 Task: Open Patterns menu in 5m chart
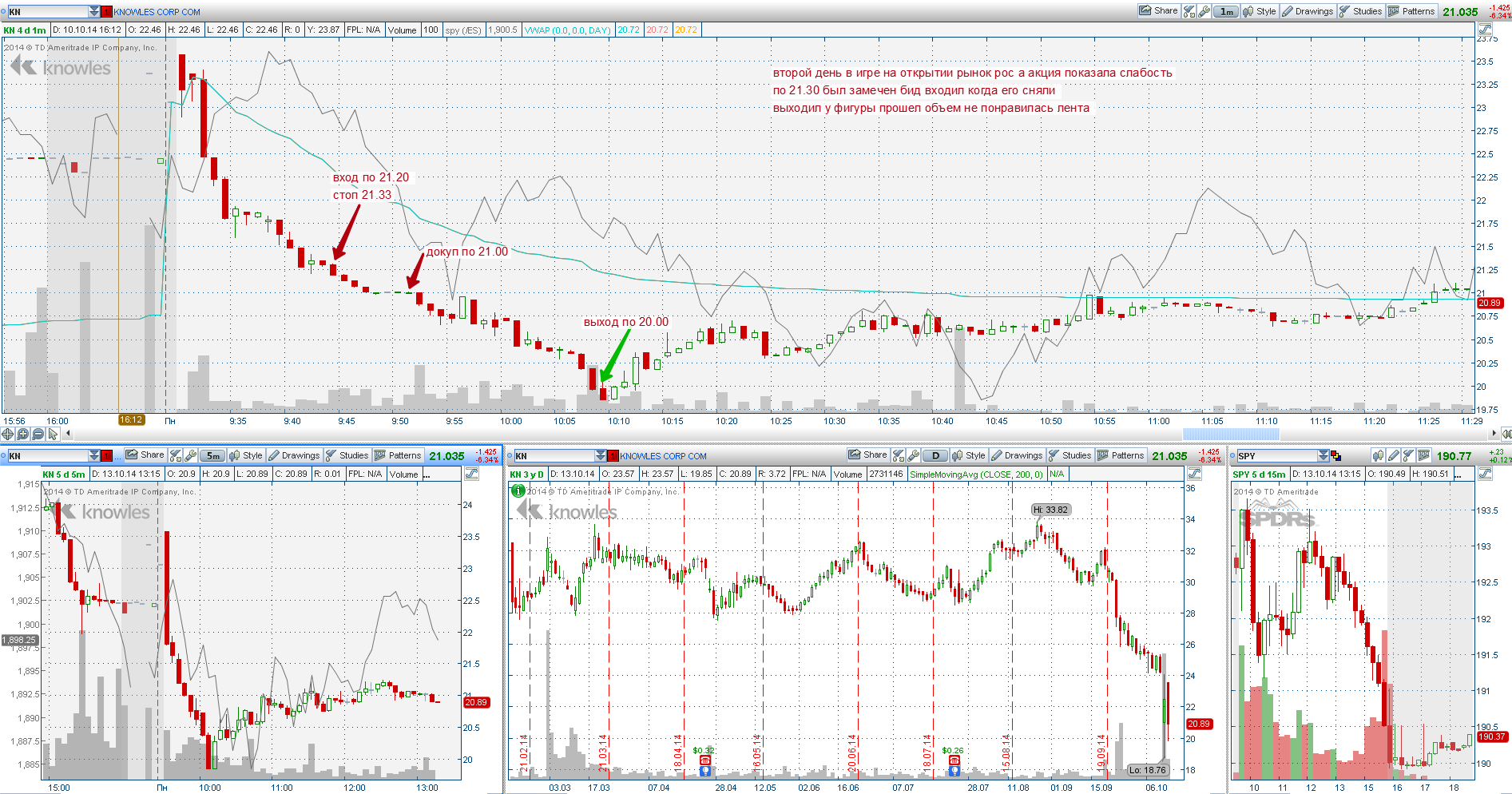(399, 455)
